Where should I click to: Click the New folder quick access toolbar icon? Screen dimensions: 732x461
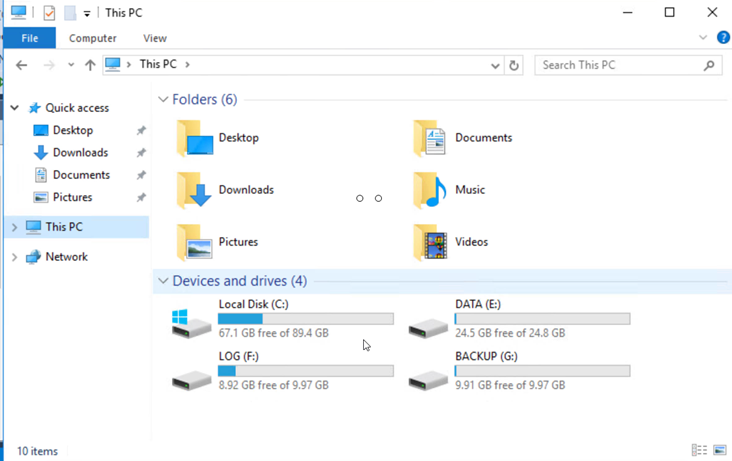coord(70,13)
